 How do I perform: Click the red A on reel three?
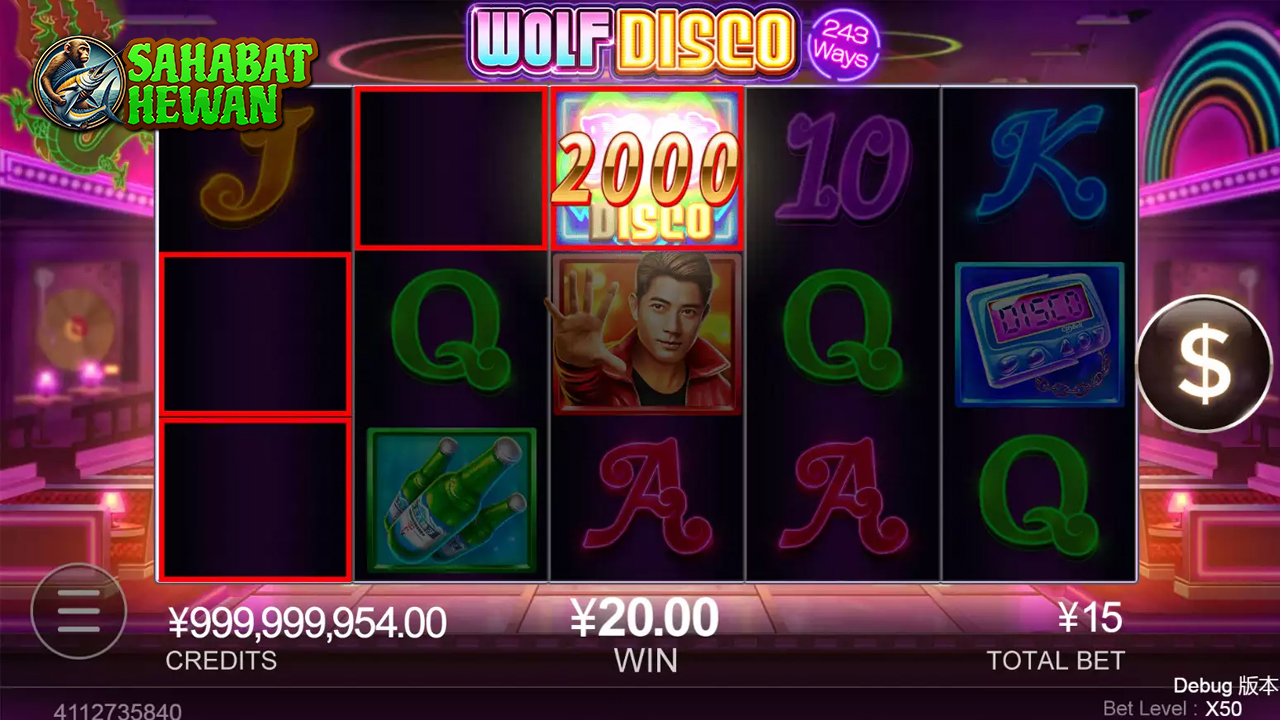coord(648,499)
